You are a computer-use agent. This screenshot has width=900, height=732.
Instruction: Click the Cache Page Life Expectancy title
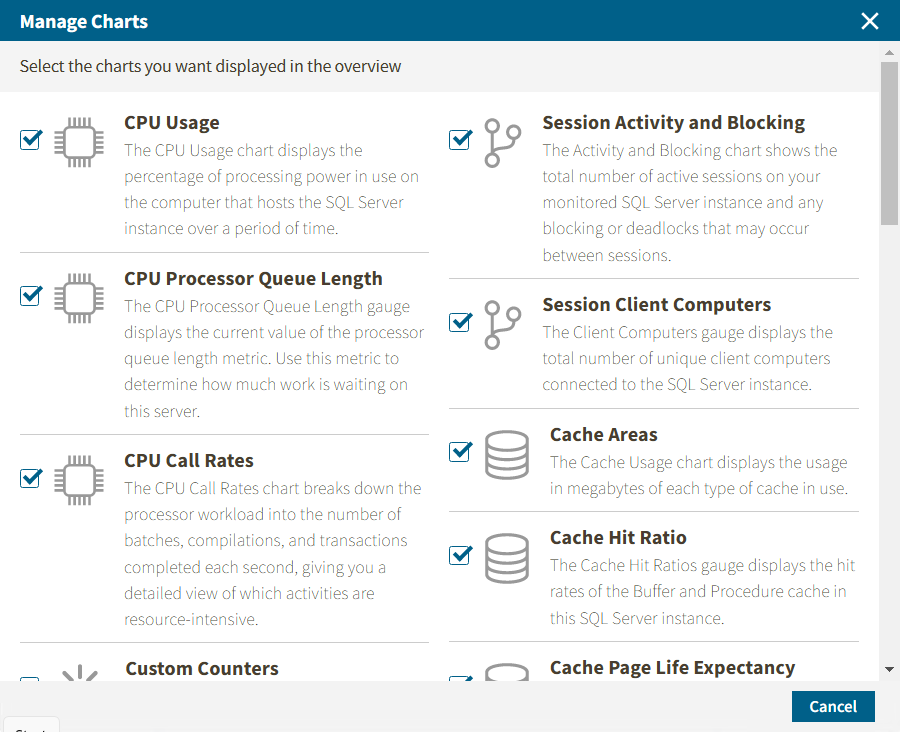[x=672, y=667]
